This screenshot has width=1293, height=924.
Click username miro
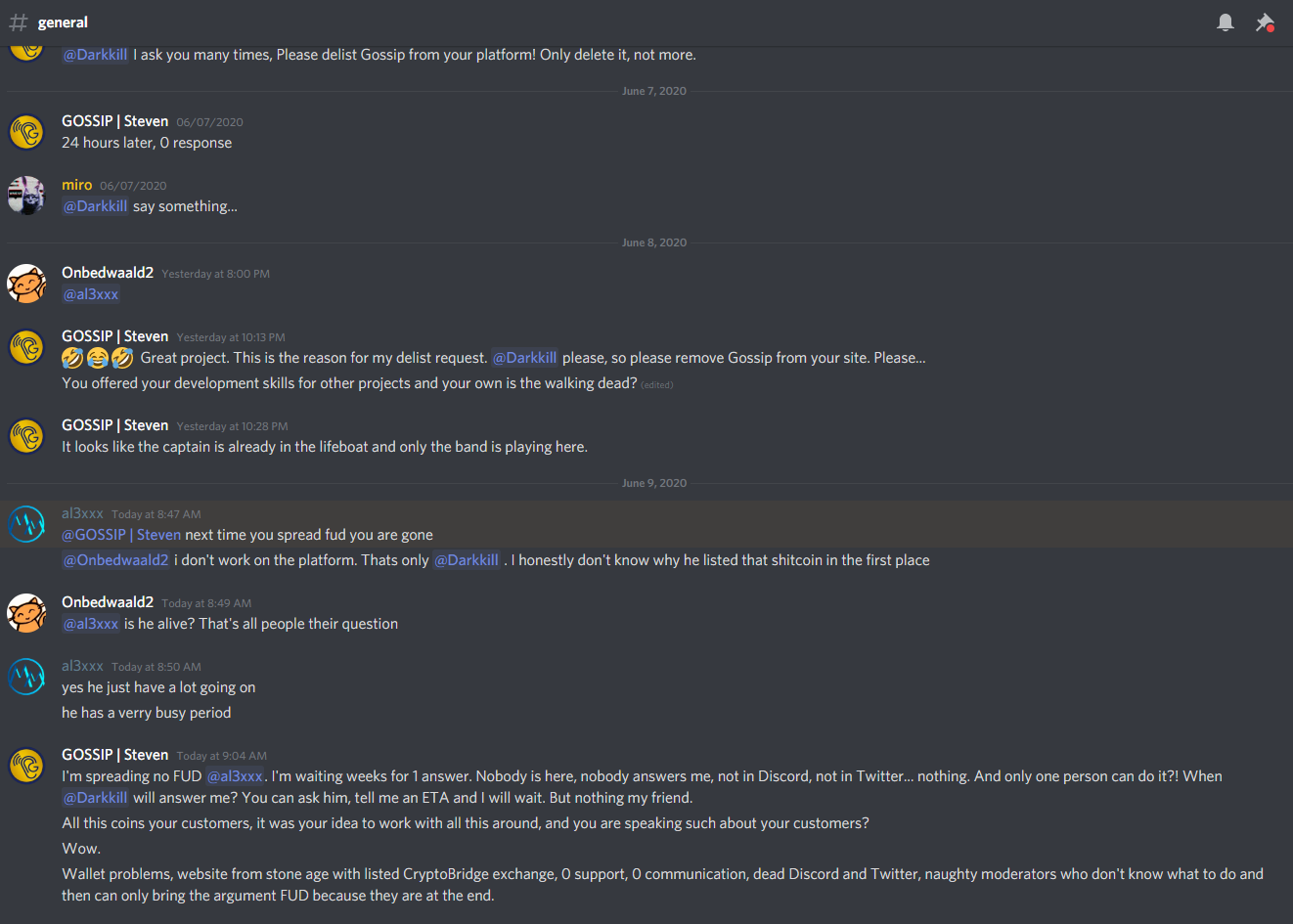(x=76, y=185)
